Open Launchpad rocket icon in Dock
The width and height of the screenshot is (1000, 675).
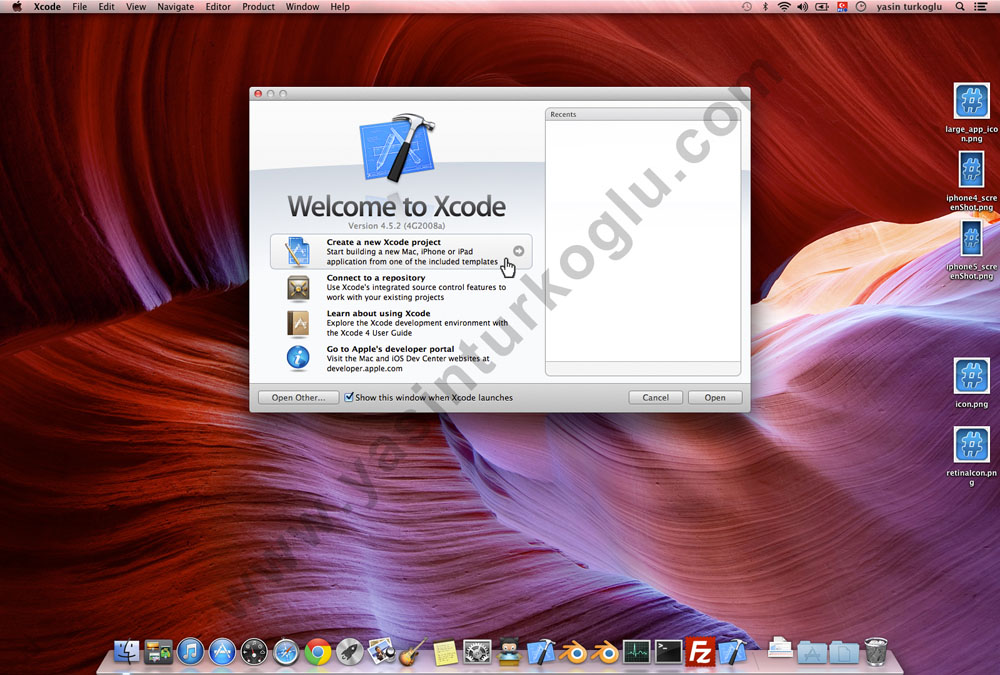pyautogui.click(x=349, y=652)
